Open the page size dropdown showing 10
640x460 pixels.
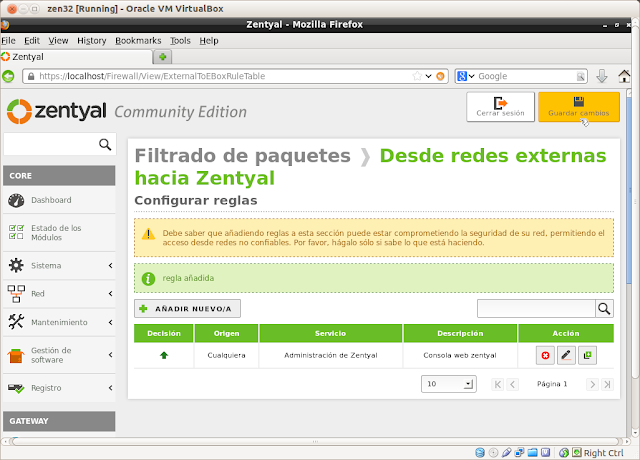point(449,384)
